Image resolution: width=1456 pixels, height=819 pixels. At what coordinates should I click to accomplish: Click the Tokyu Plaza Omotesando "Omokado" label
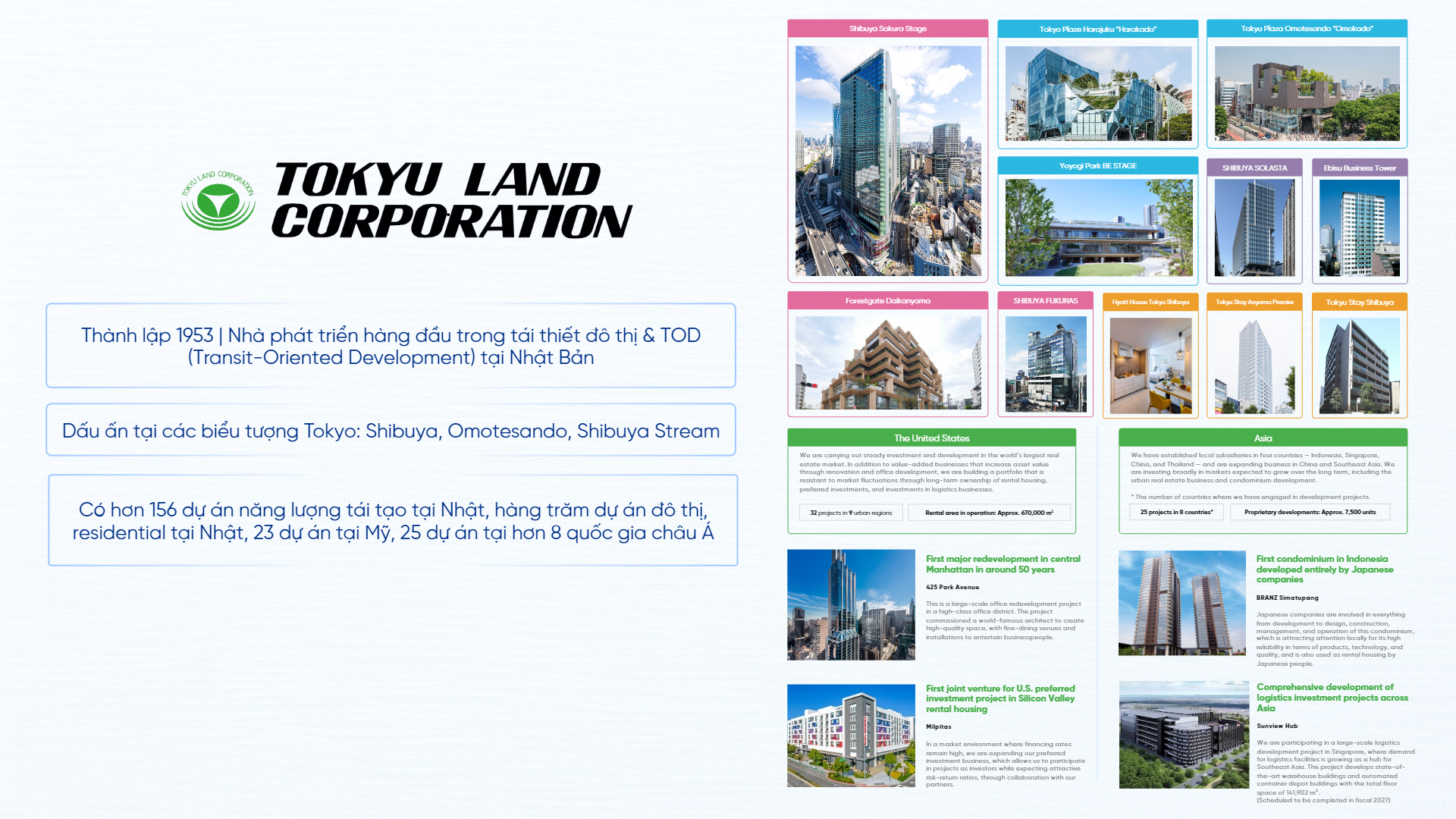click(1307, 29)
